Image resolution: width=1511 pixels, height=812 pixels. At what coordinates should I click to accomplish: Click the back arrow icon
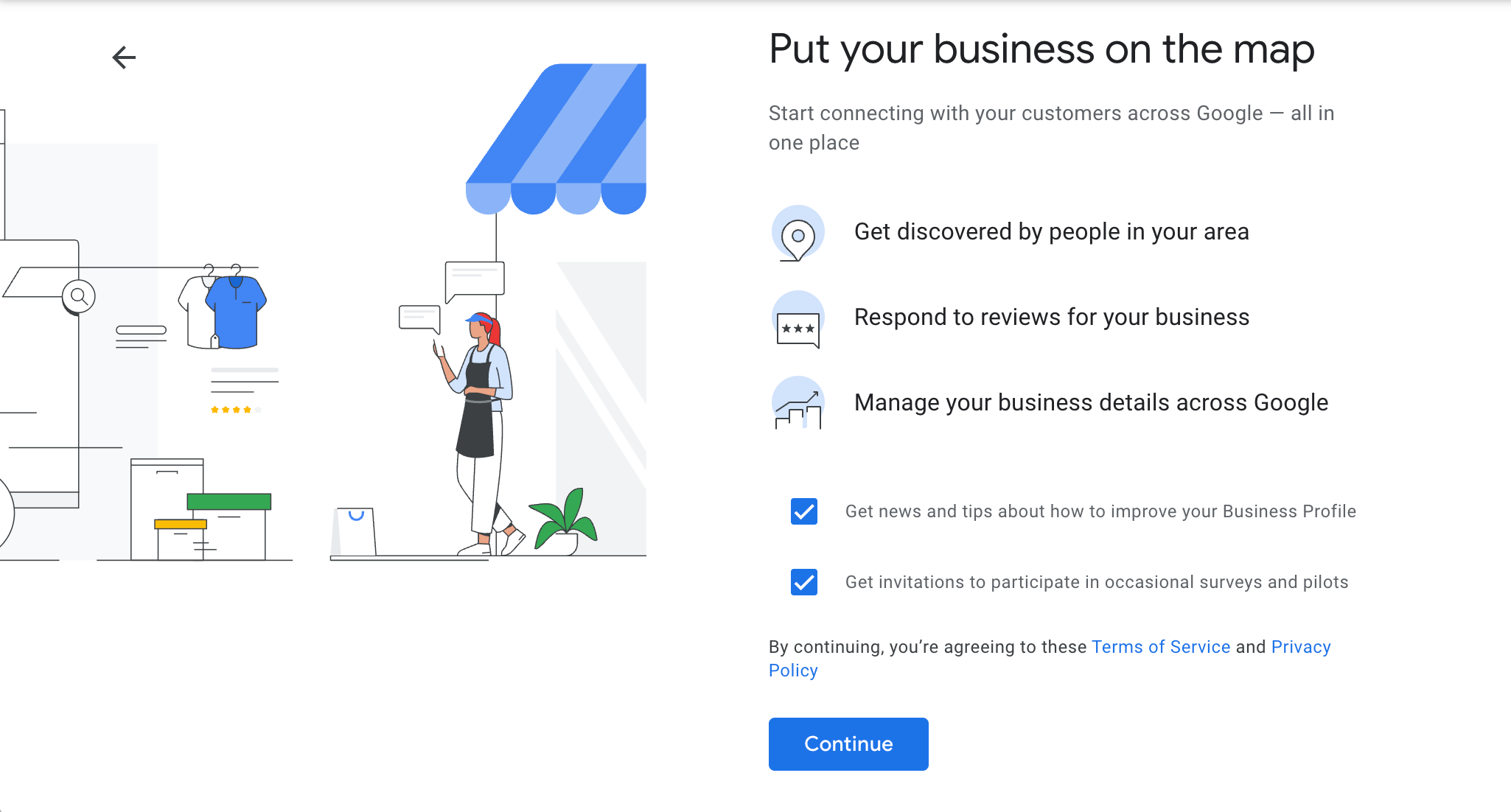(124, 57)
